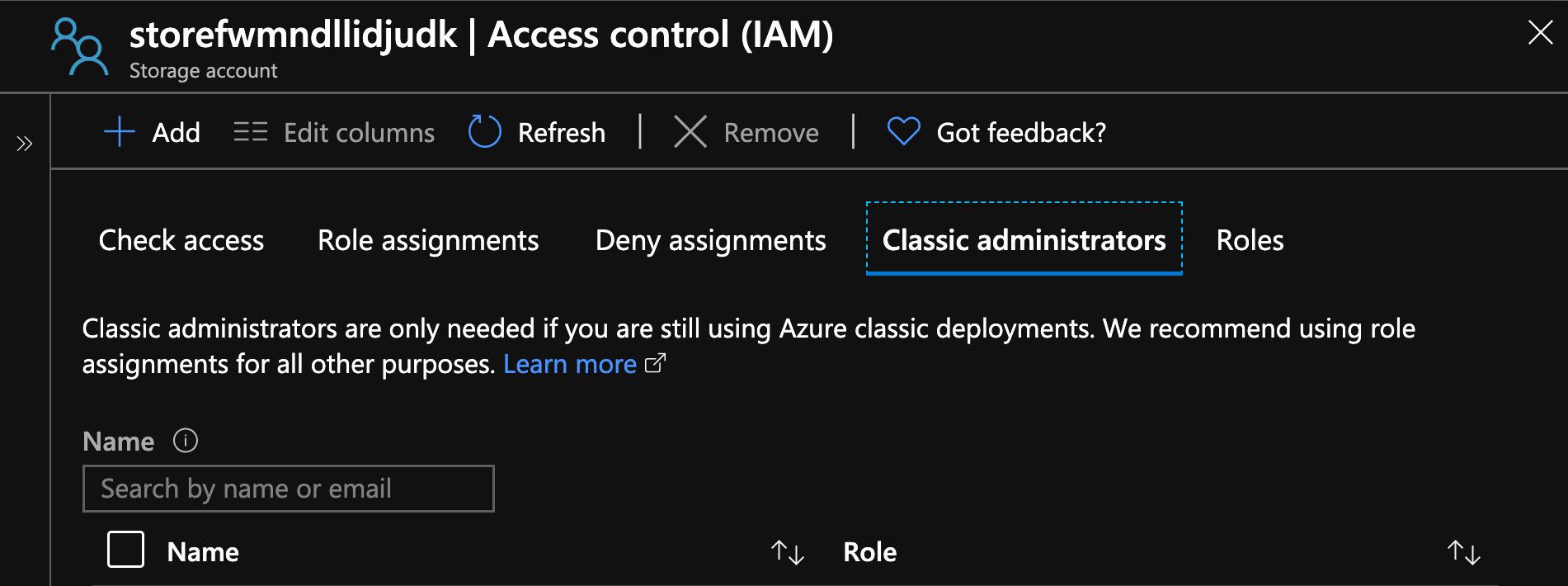Switch to the Role assignments tab
This screenshot has height=586, width=1568.
pos(428,240)
